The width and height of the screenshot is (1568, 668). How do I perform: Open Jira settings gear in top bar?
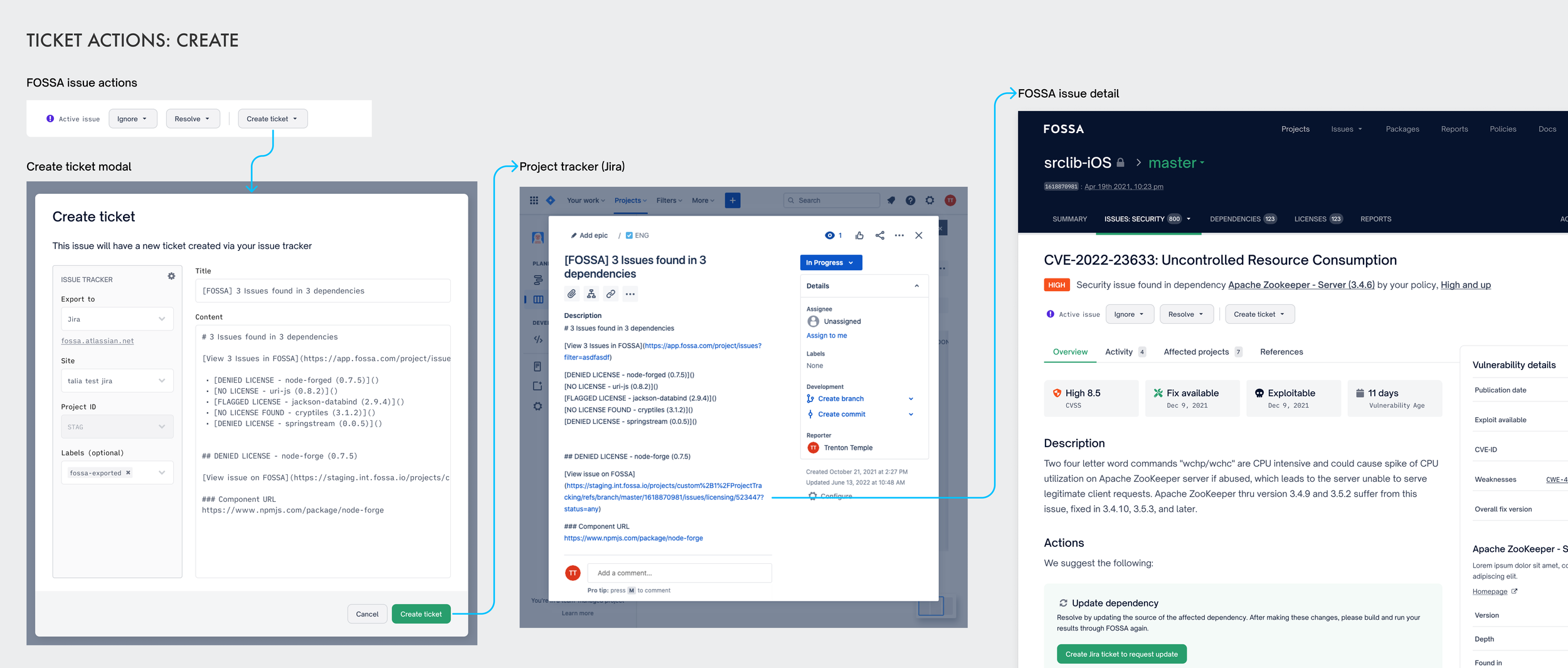pos(930,200)
